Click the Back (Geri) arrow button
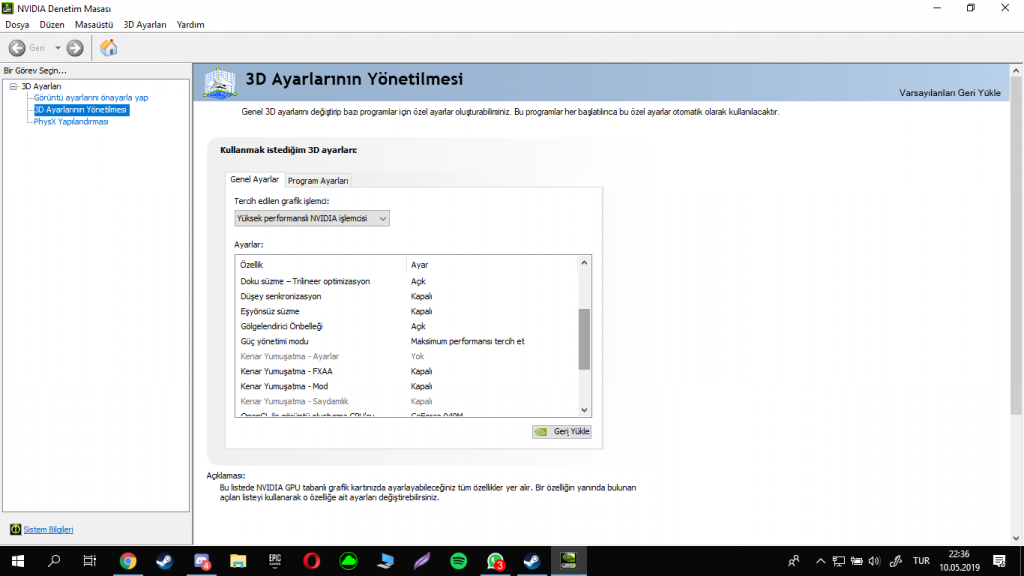The width and height of the screenshot is (1024, 576). coord(17,48)
